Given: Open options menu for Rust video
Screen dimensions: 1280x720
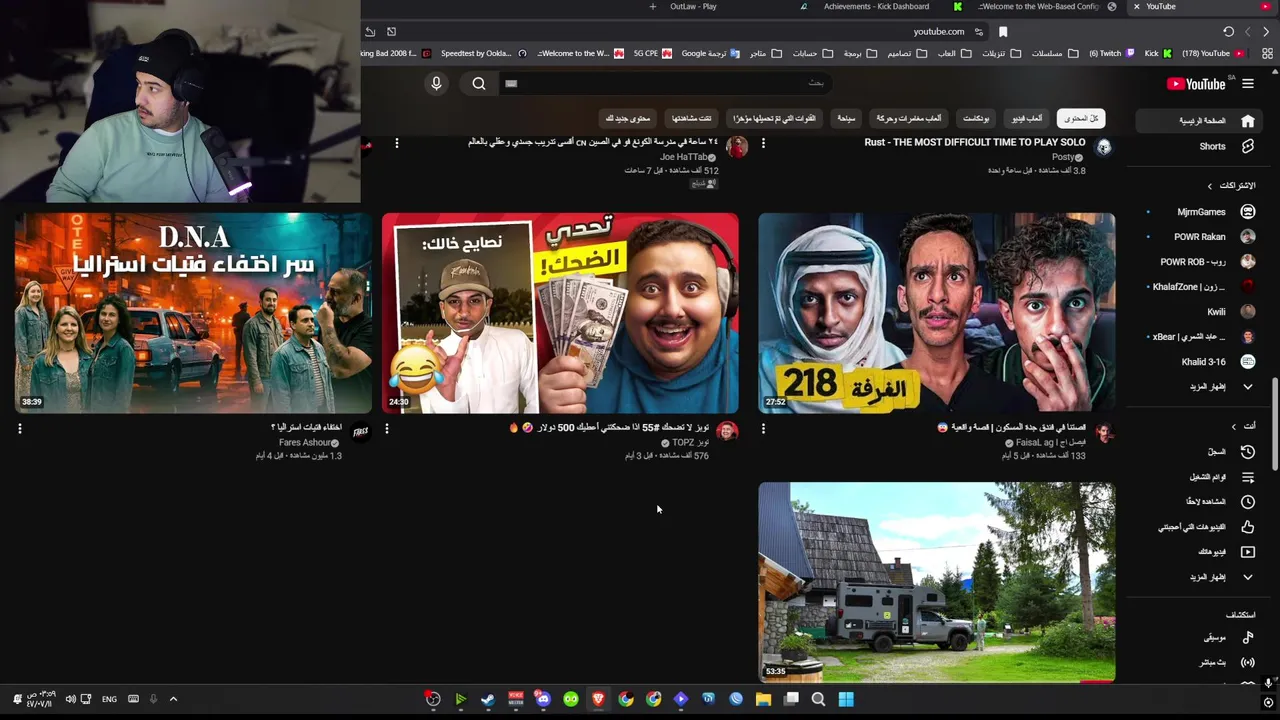Looking at the screenshot, I should tap(763, 144).
